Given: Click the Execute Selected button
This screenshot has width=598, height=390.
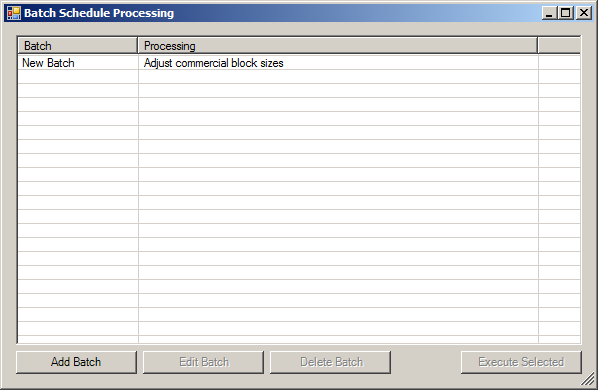Looking at the screenshot, I should tap(521, 362).
